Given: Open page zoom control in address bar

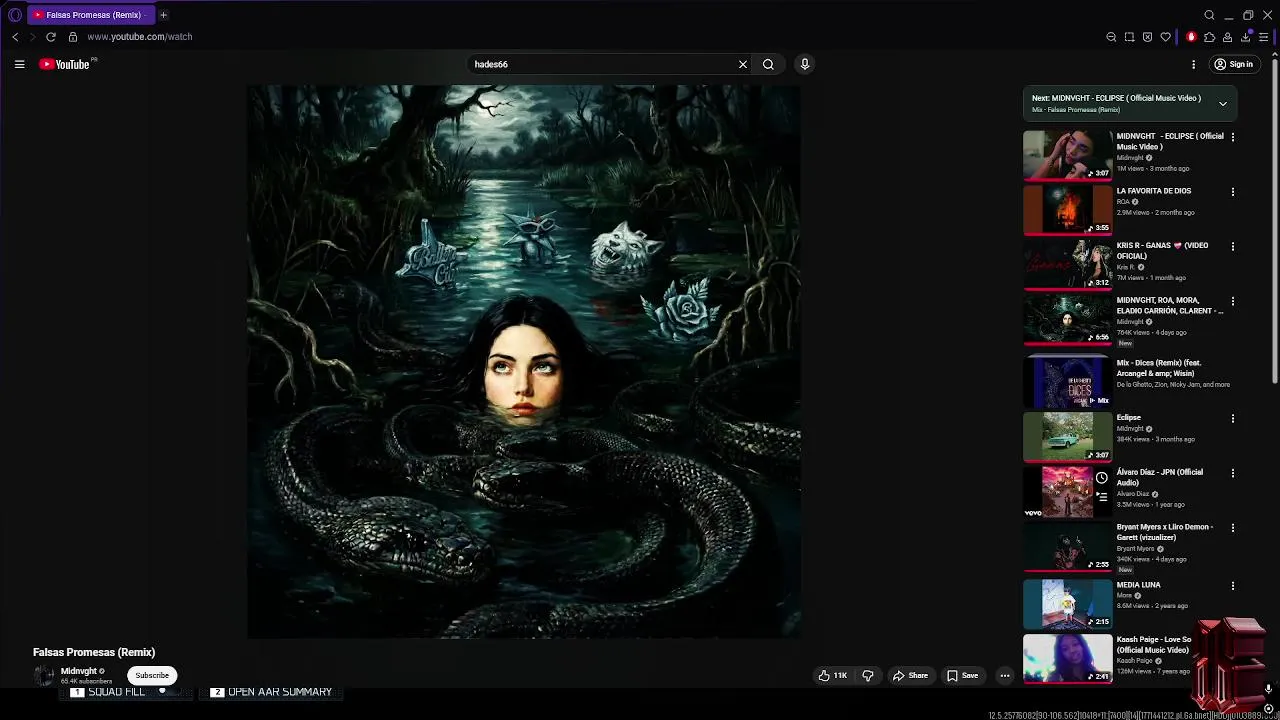Looking at the screenshot, I should tap(1111, 37).
